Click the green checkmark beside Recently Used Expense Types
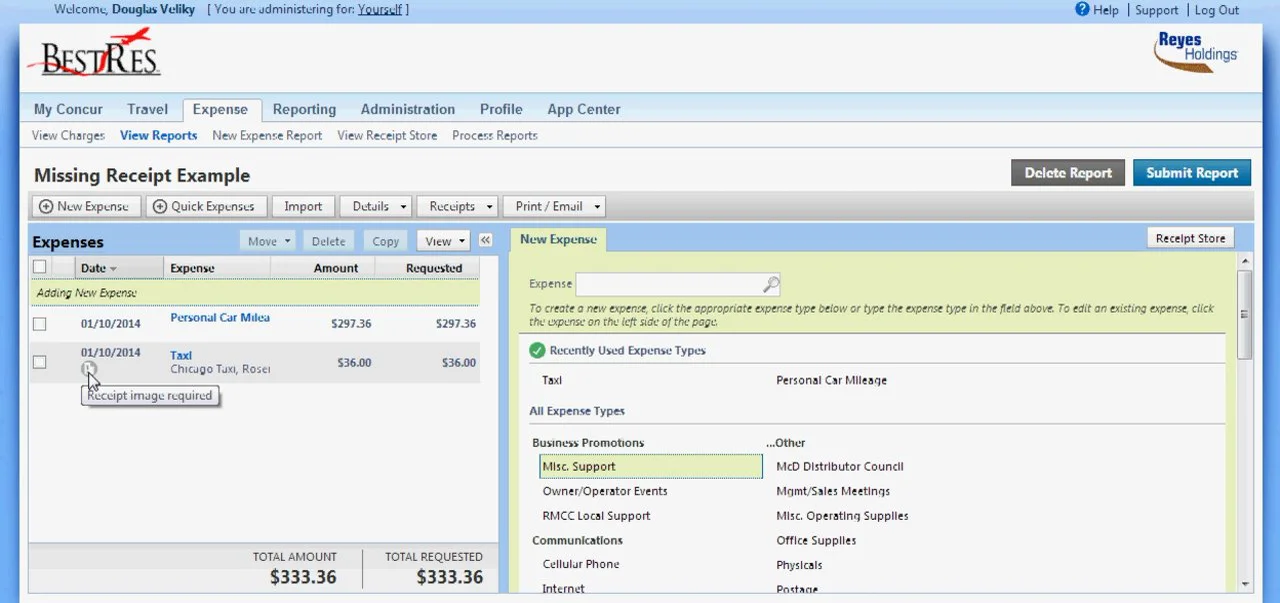The image size is (1280, 603). coord(537,351)
